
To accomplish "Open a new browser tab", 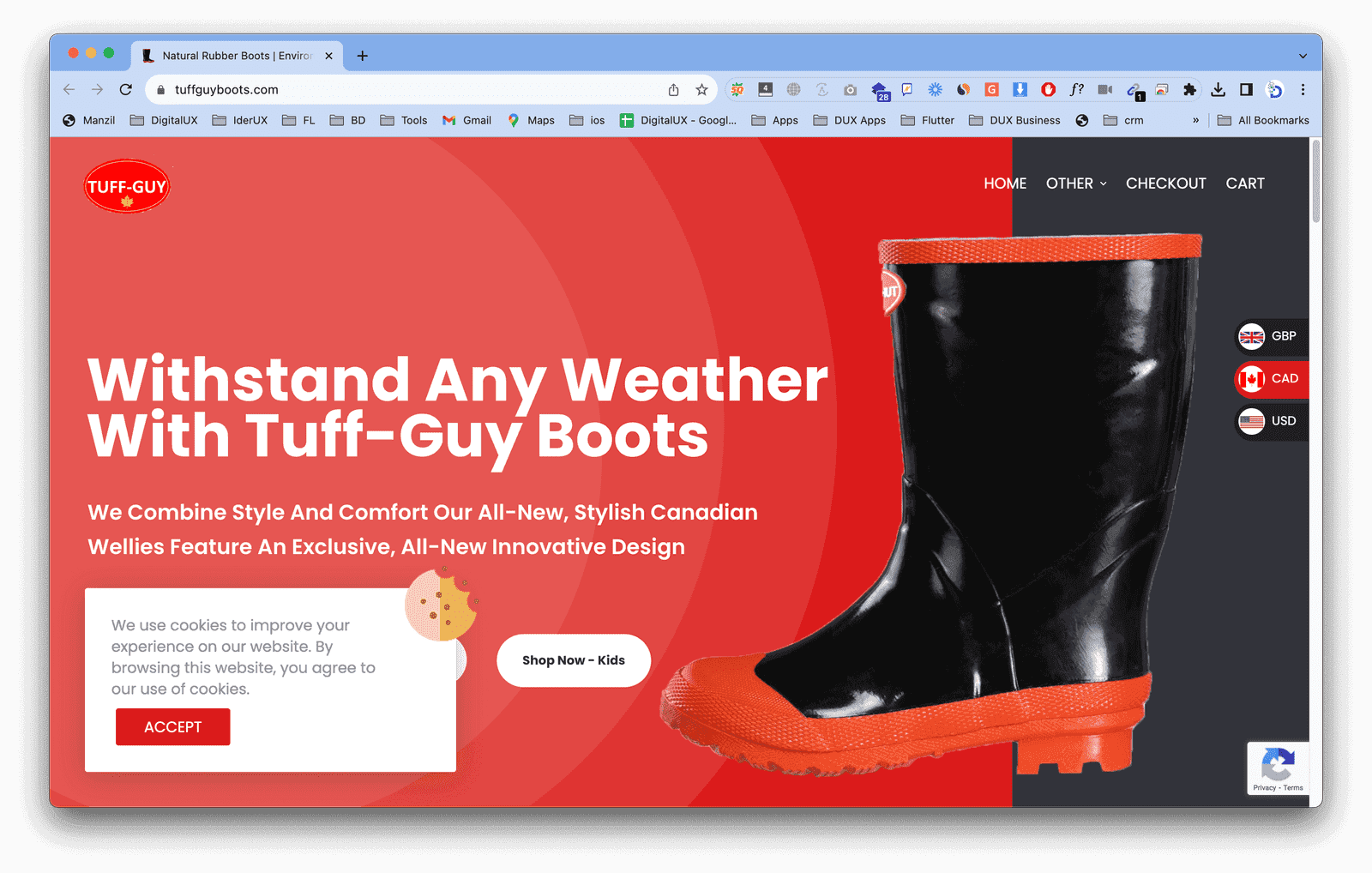I will (x=363, y=56).
